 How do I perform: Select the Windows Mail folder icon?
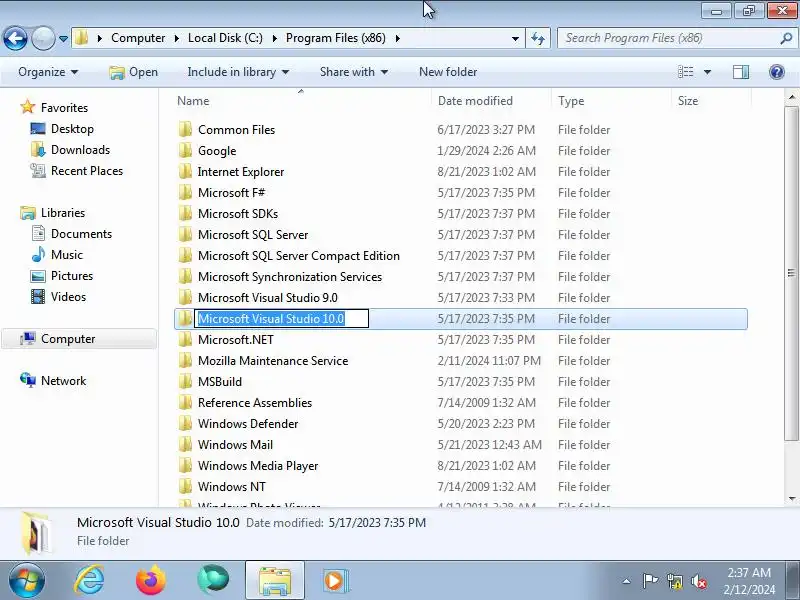pos(186,444)
